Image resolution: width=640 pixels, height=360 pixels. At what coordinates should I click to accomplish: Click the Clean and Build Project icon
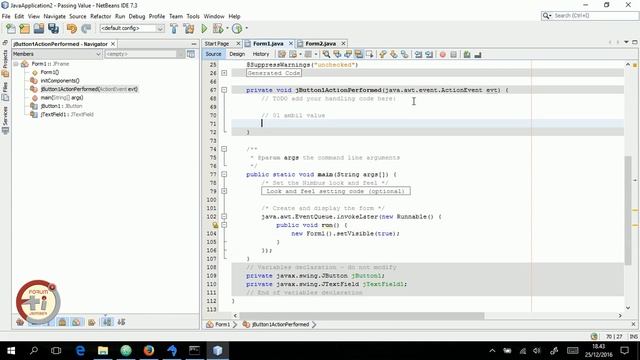point(189,28)
